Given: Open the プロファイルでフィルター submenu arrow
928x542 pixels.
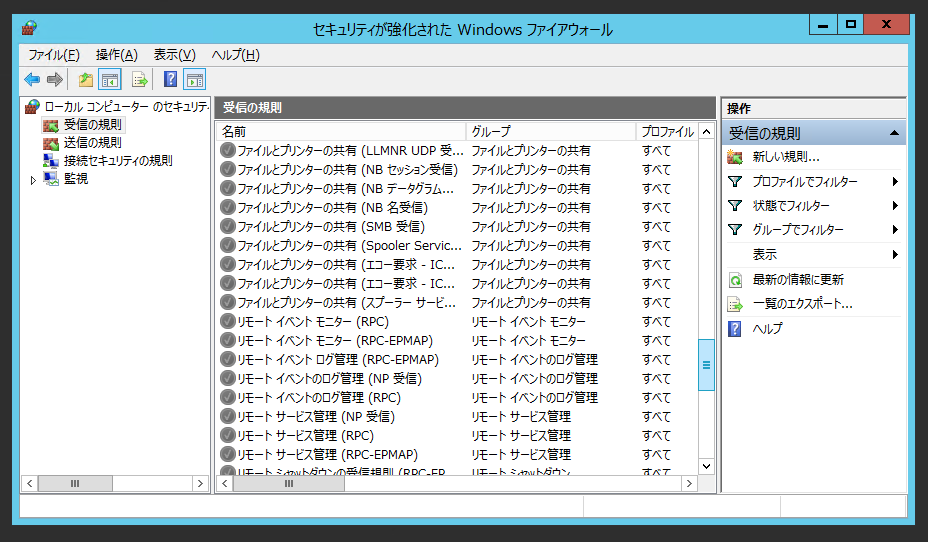Looking at the screenshot, I should click(895, 182).
